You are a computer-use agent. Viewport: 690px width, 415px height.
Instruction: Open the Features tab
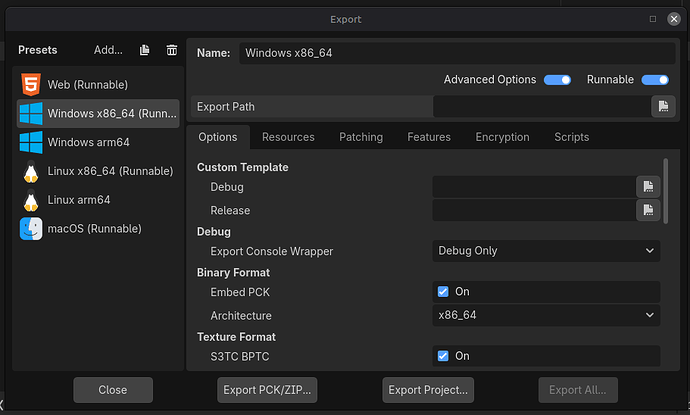coord(429,137)
